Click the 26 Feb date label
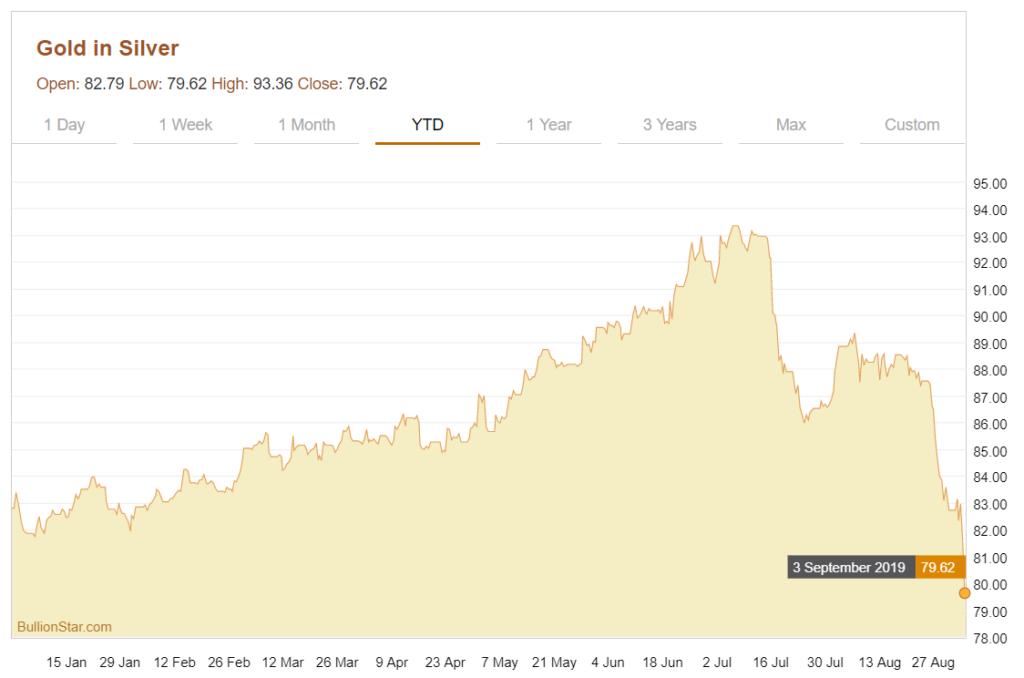 click(x=229, y=662)
